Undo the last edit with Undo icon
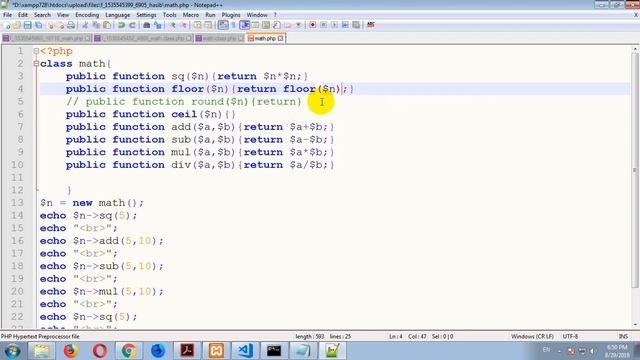This screenshot has width=640, height=360. [121, 25]
